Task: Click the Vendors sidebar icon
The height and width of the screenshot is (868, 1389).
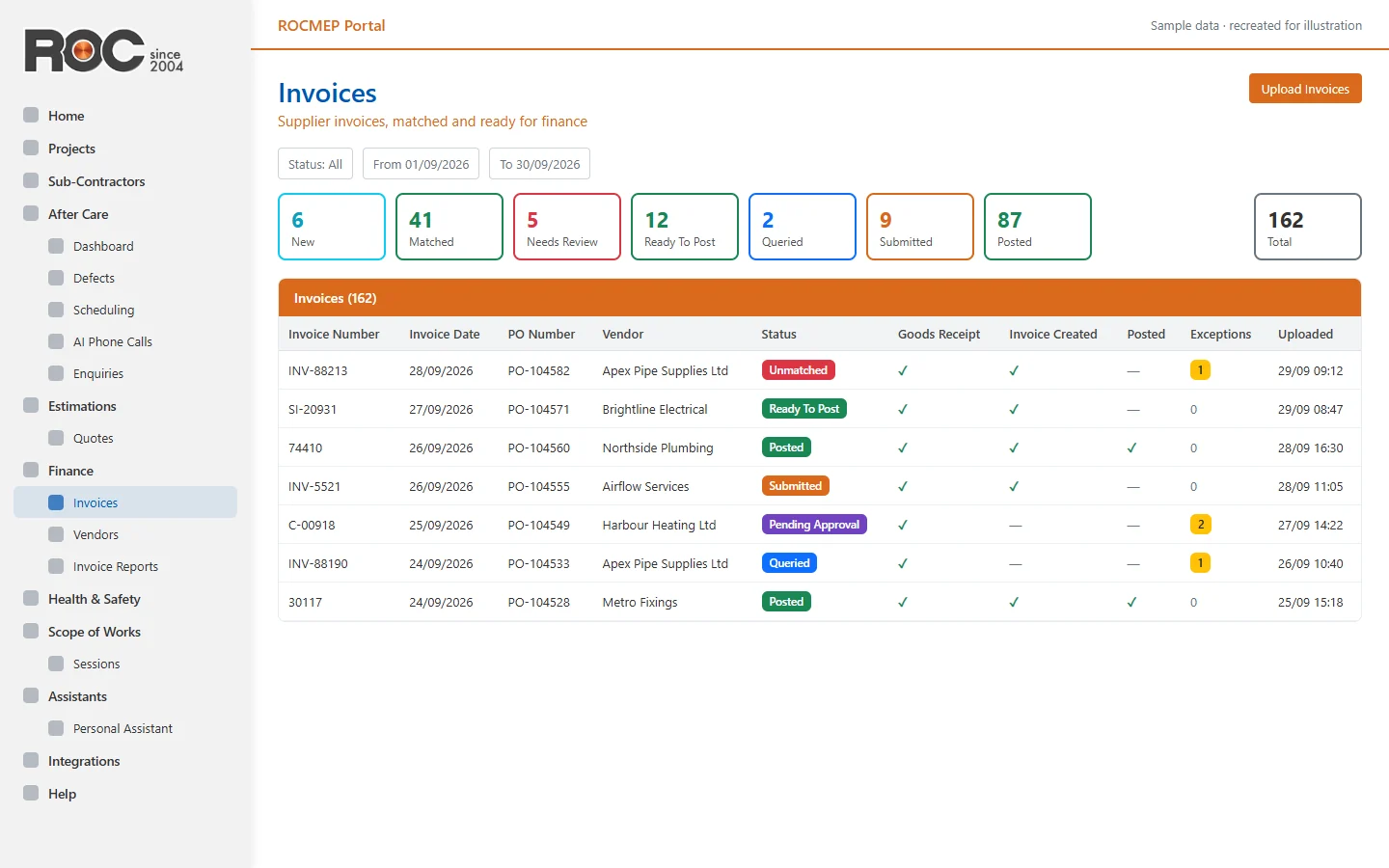Action: [56, 534]
